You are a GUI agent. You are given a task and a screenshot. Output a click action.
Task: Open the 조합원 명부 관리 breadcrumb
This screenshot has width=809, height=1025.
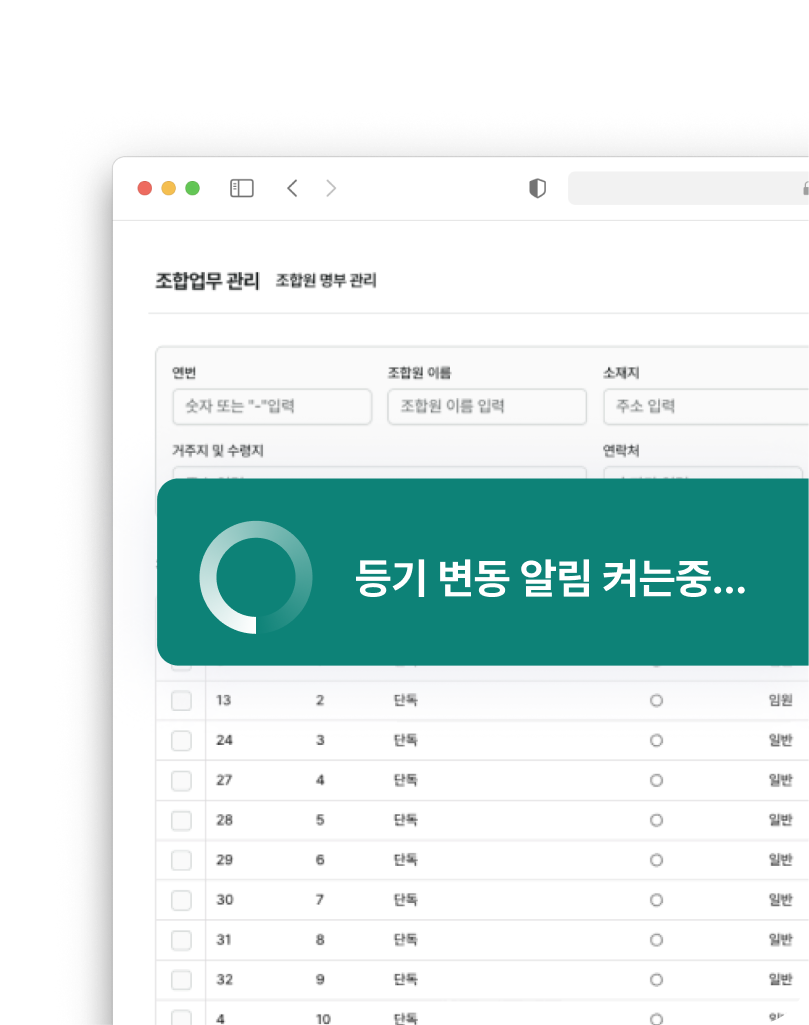coord(325,280)
